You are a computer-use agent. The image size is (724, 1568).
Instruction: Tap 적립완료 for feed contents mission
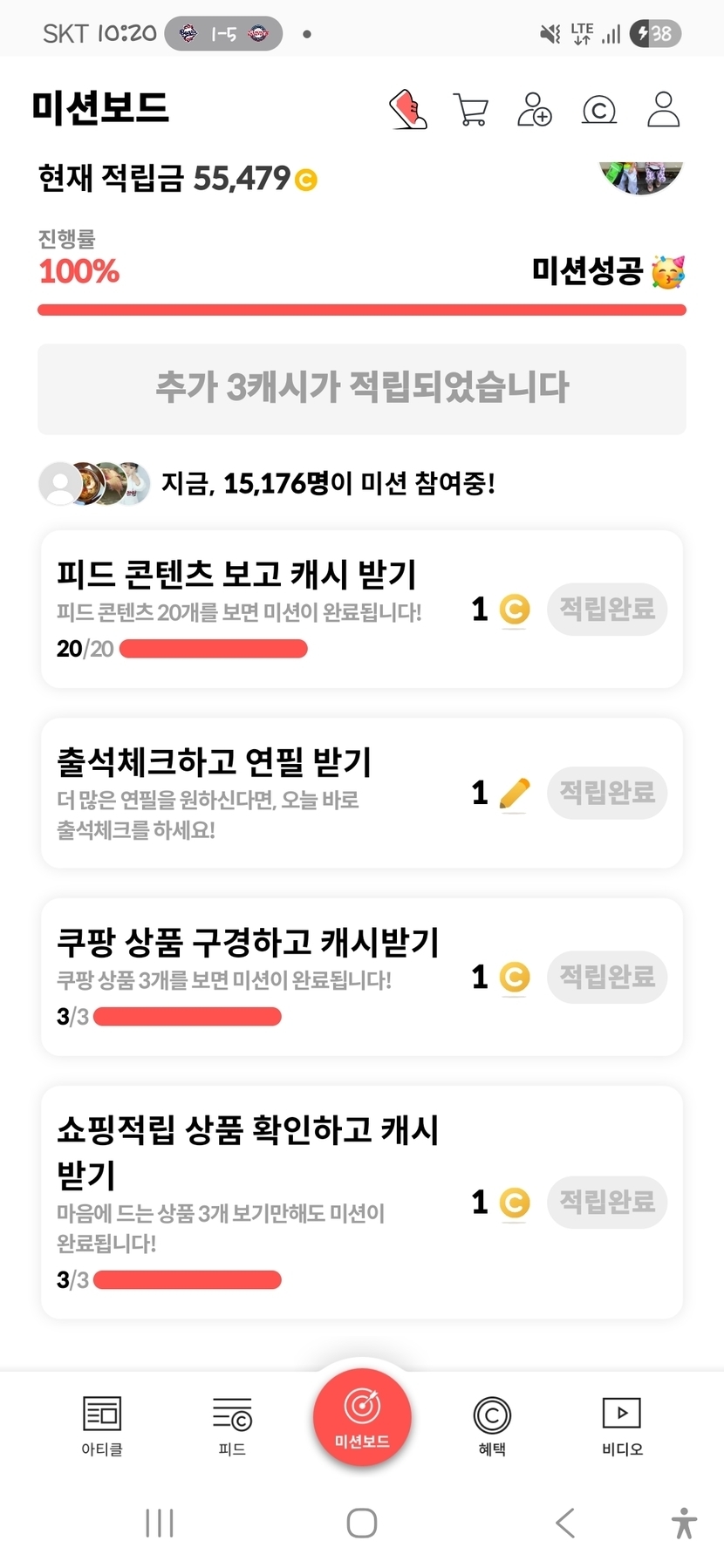(607, 609)
